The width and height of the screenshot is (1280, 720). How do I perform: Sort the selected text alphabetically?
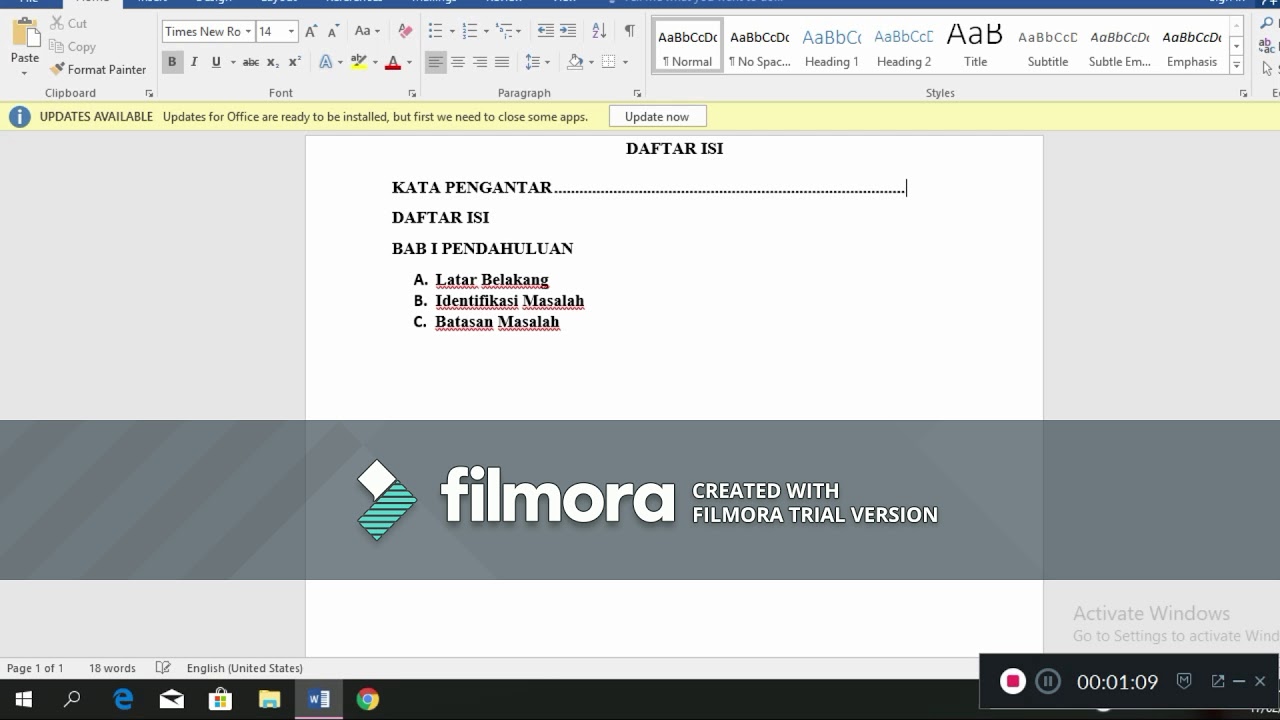tap(598, 32)
